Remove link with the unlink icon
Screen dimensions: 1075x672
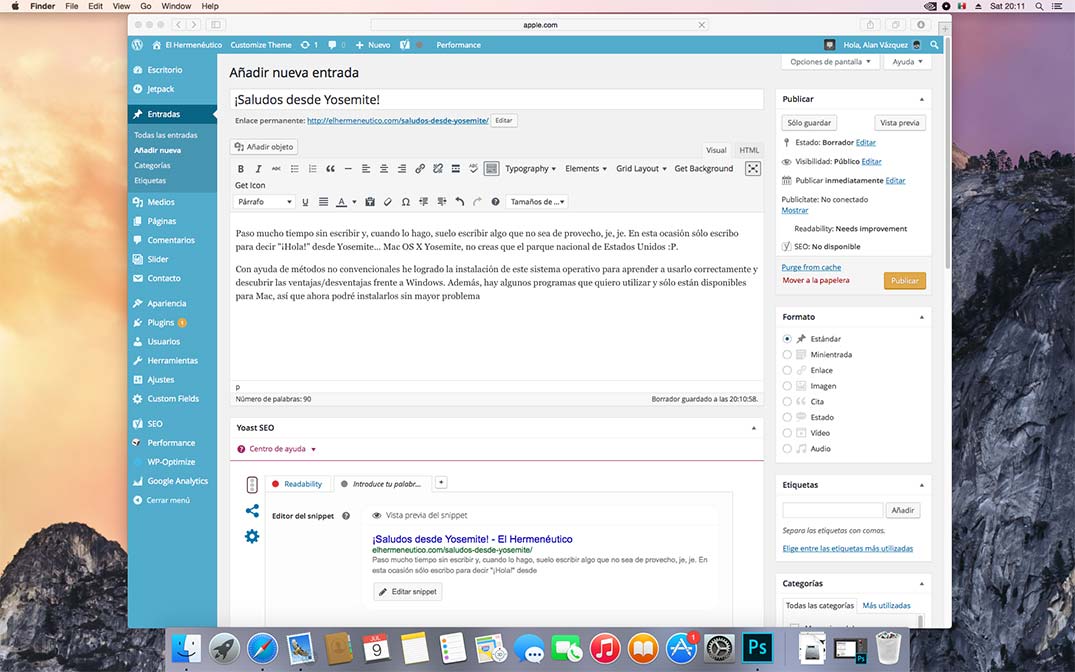coord(437,169)
